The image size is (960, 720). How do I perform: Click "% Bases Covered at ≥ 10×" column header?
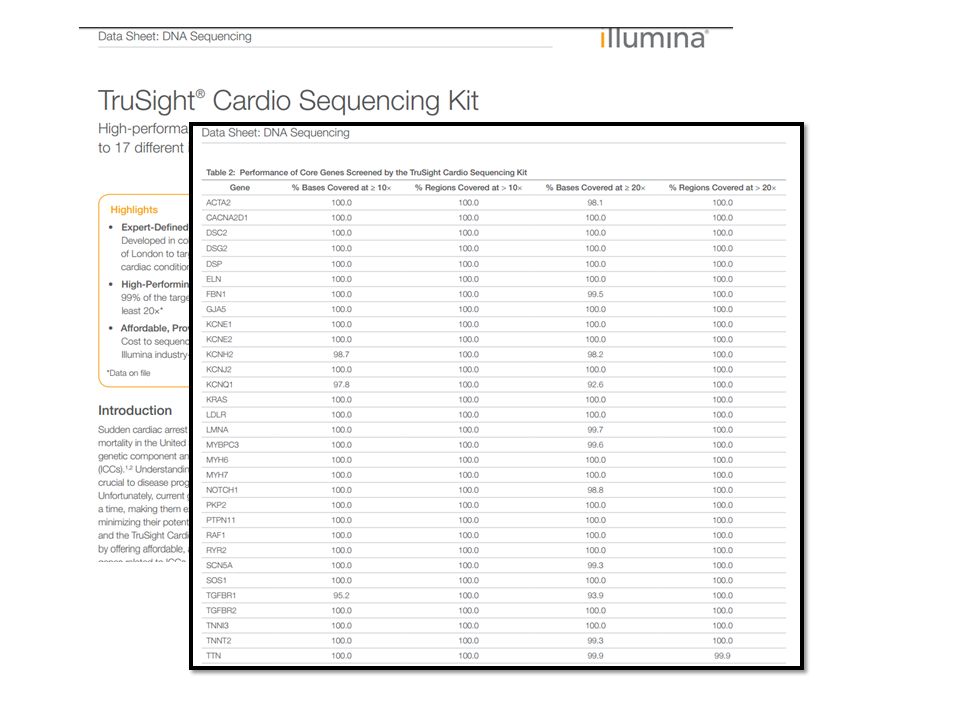341,187
